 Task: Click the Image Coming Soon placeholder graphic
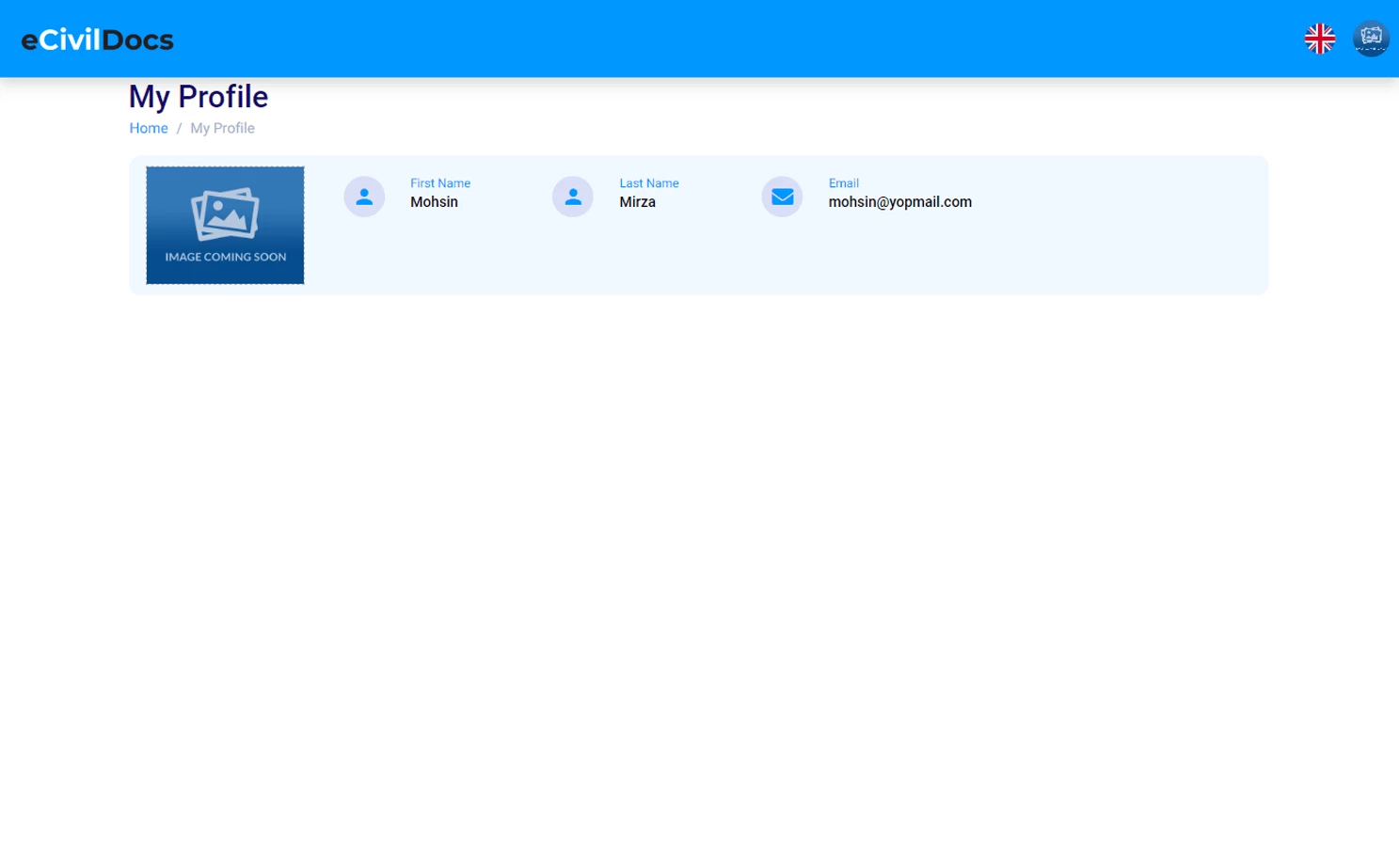[x=225, y=225]
